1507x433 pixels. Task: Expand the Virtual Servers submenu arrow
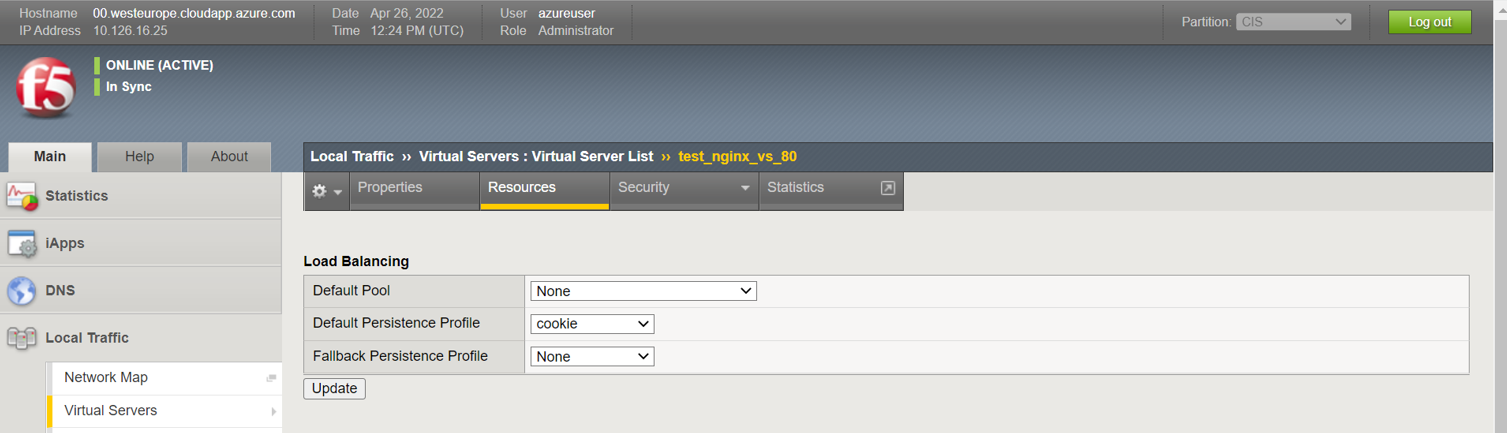273,411
